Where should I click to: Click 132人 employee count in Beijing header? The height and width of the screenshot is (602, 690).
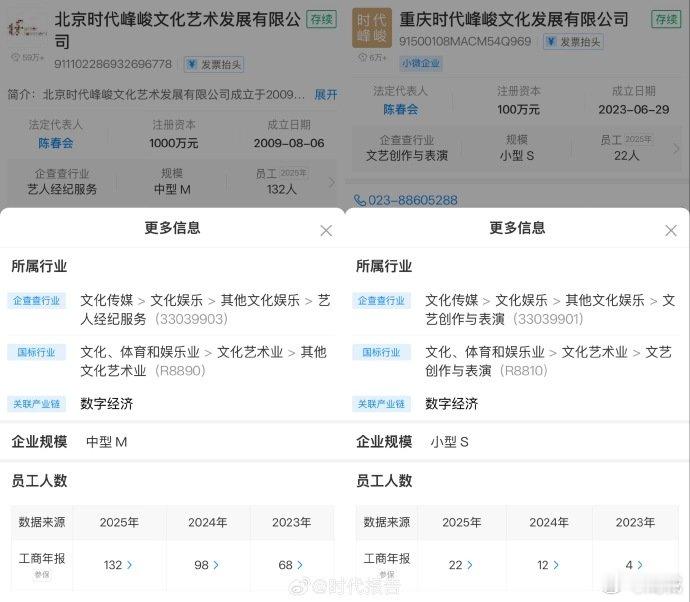tap(282, 189)
